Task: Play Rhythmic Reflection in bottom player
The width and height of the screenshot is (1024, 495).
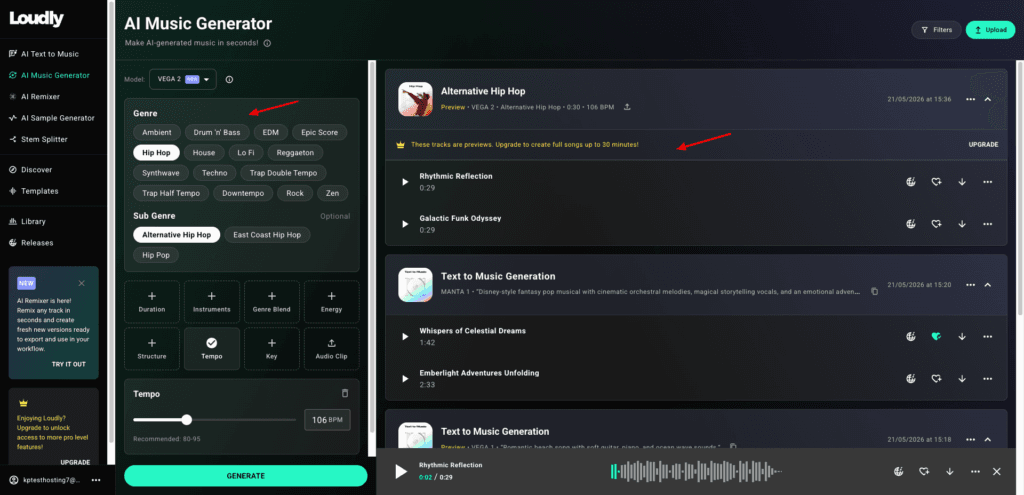Action: click(x=401, y=471)
